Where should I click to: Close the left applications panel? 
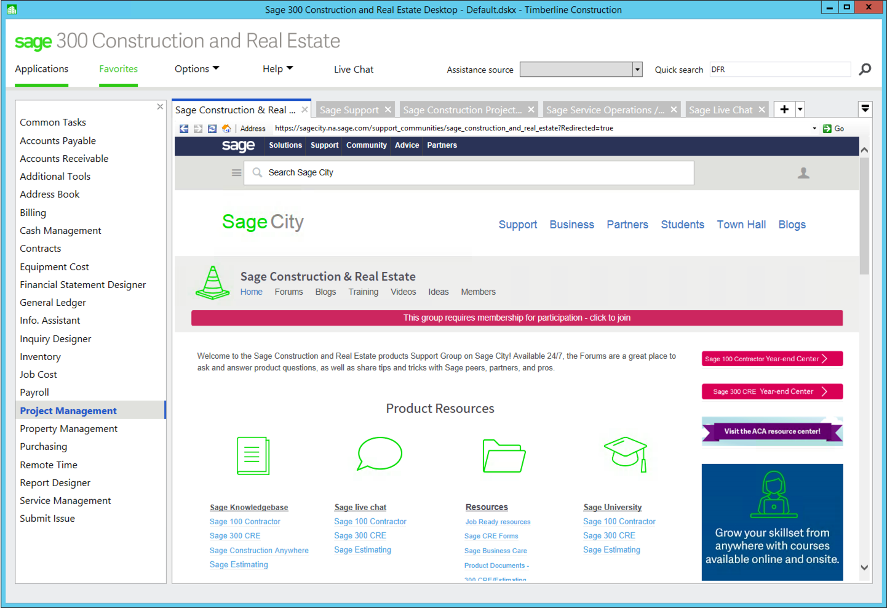[x=160, y=106]
